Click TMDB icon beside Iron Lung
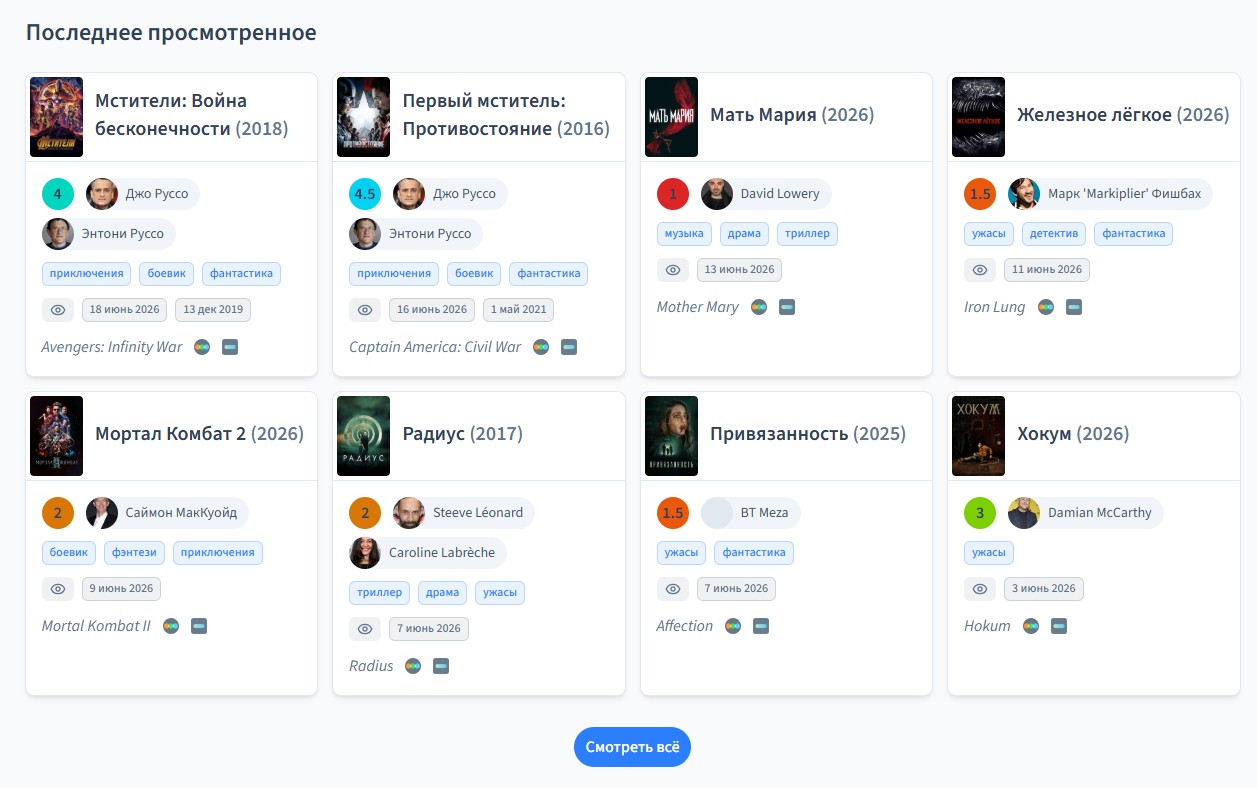1257x788 pixels. pyautogui.click(x=1074, y=307)
